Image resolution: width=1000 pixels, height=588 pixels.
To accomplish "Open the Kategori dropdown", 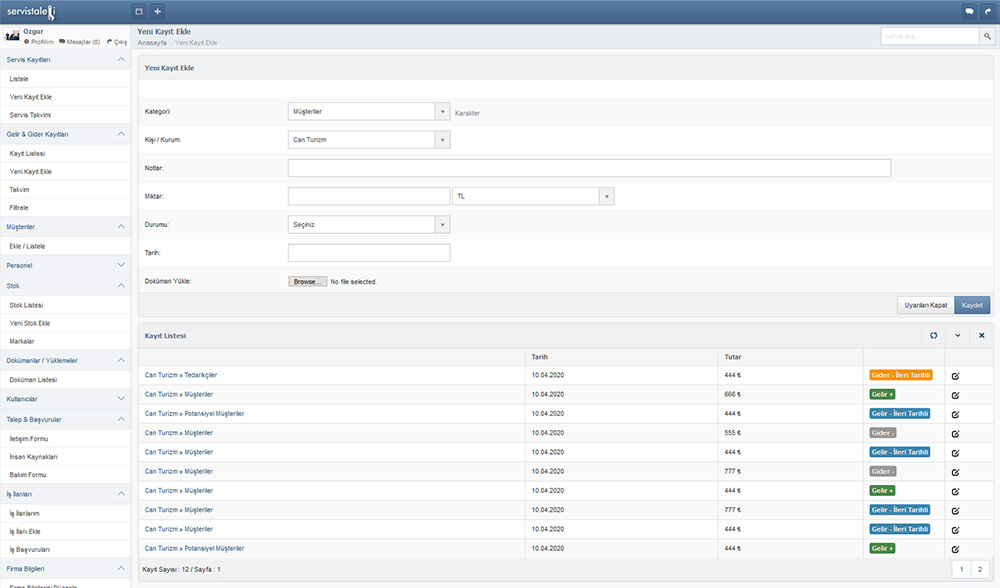I will pyautogui.click(x=442, y=112).
